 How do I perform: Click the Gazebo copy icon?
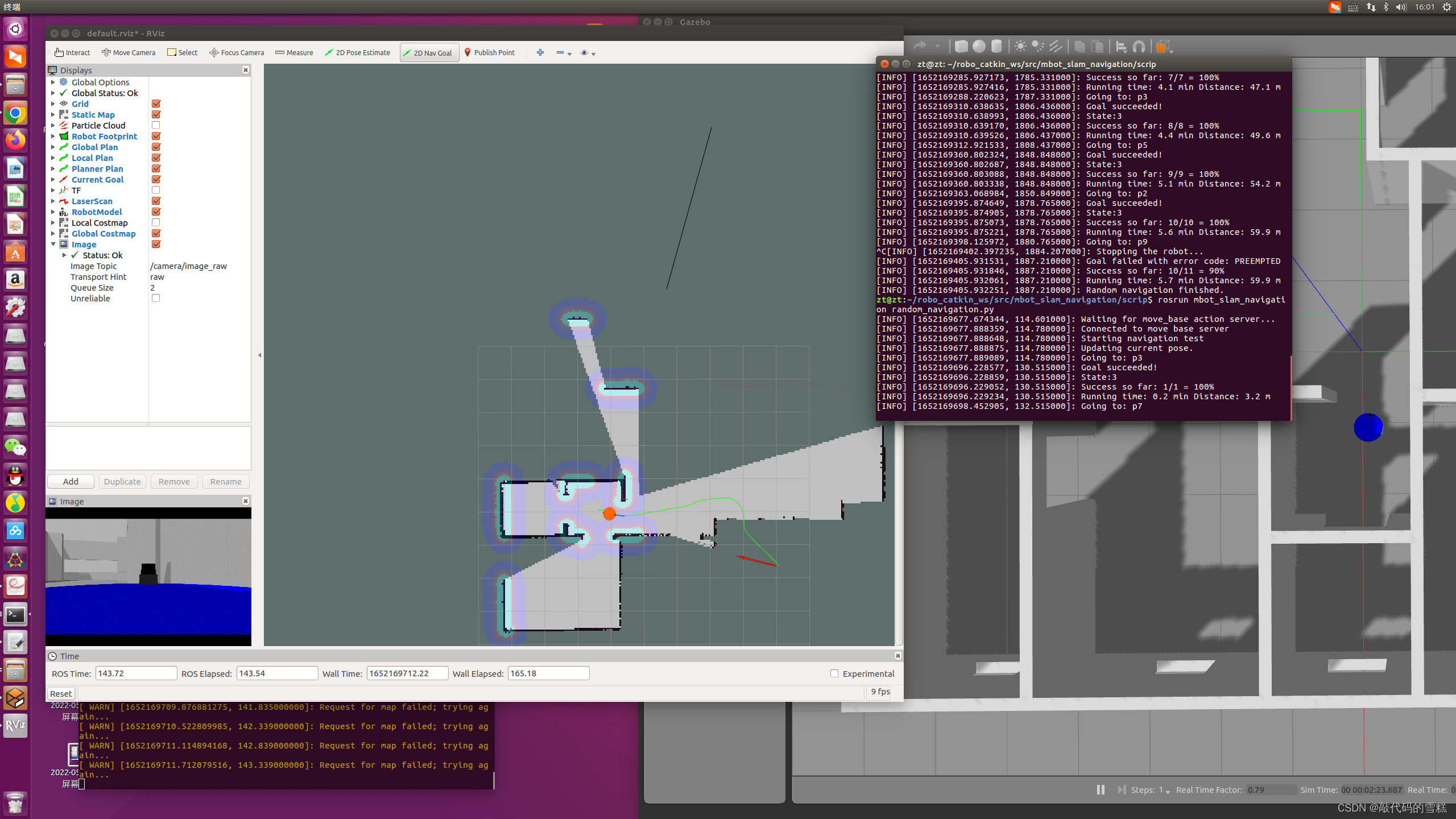1079,47
